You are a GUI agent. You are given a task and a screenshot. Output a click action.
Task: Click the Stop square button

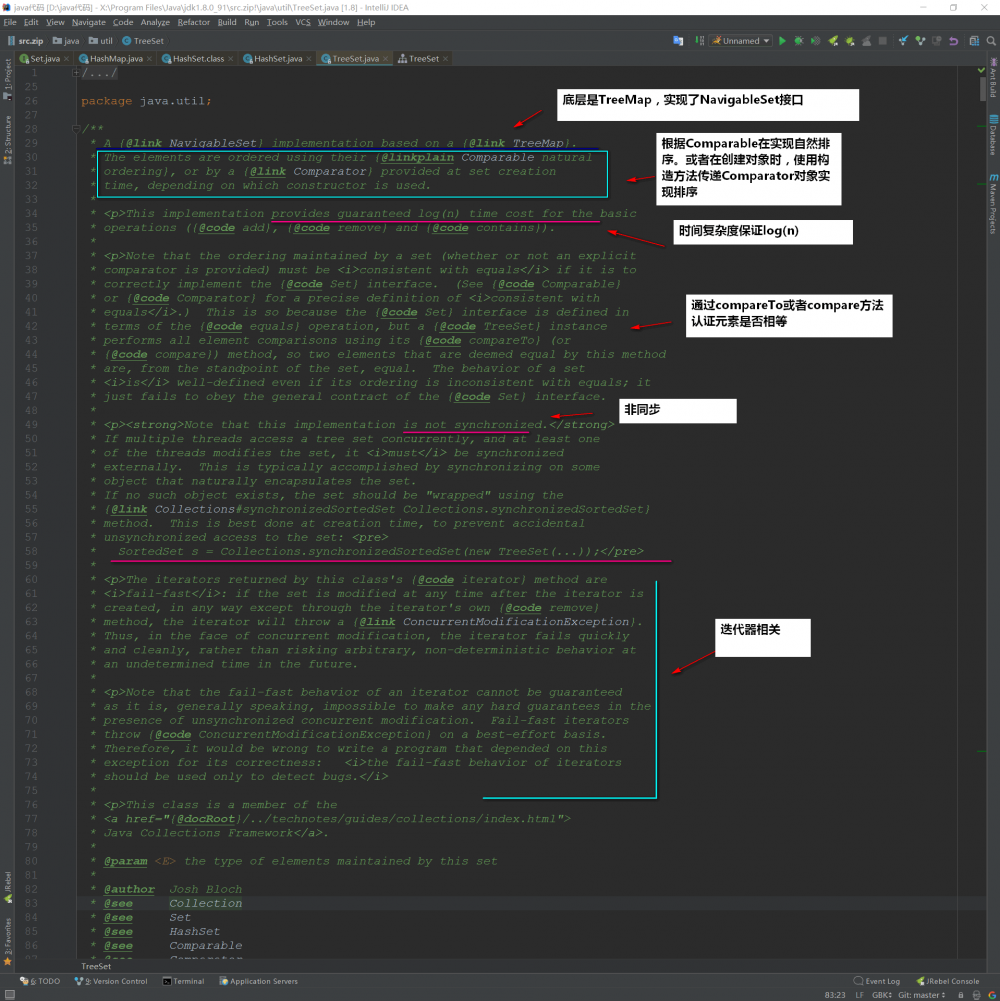click(x=883, y=41)
